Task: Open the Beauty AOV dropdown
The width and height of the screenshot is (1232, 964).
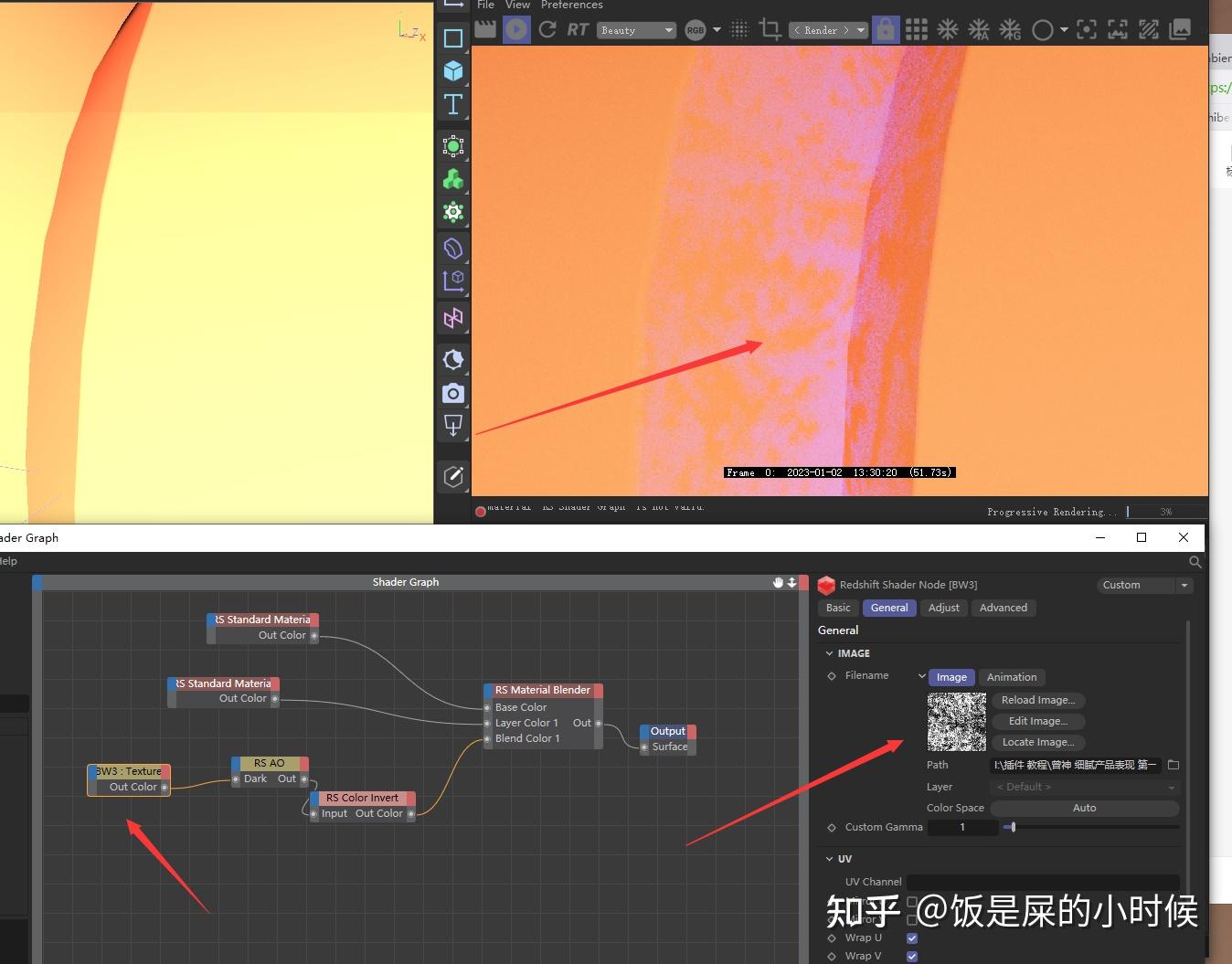Action: click(x=637, y=30)
